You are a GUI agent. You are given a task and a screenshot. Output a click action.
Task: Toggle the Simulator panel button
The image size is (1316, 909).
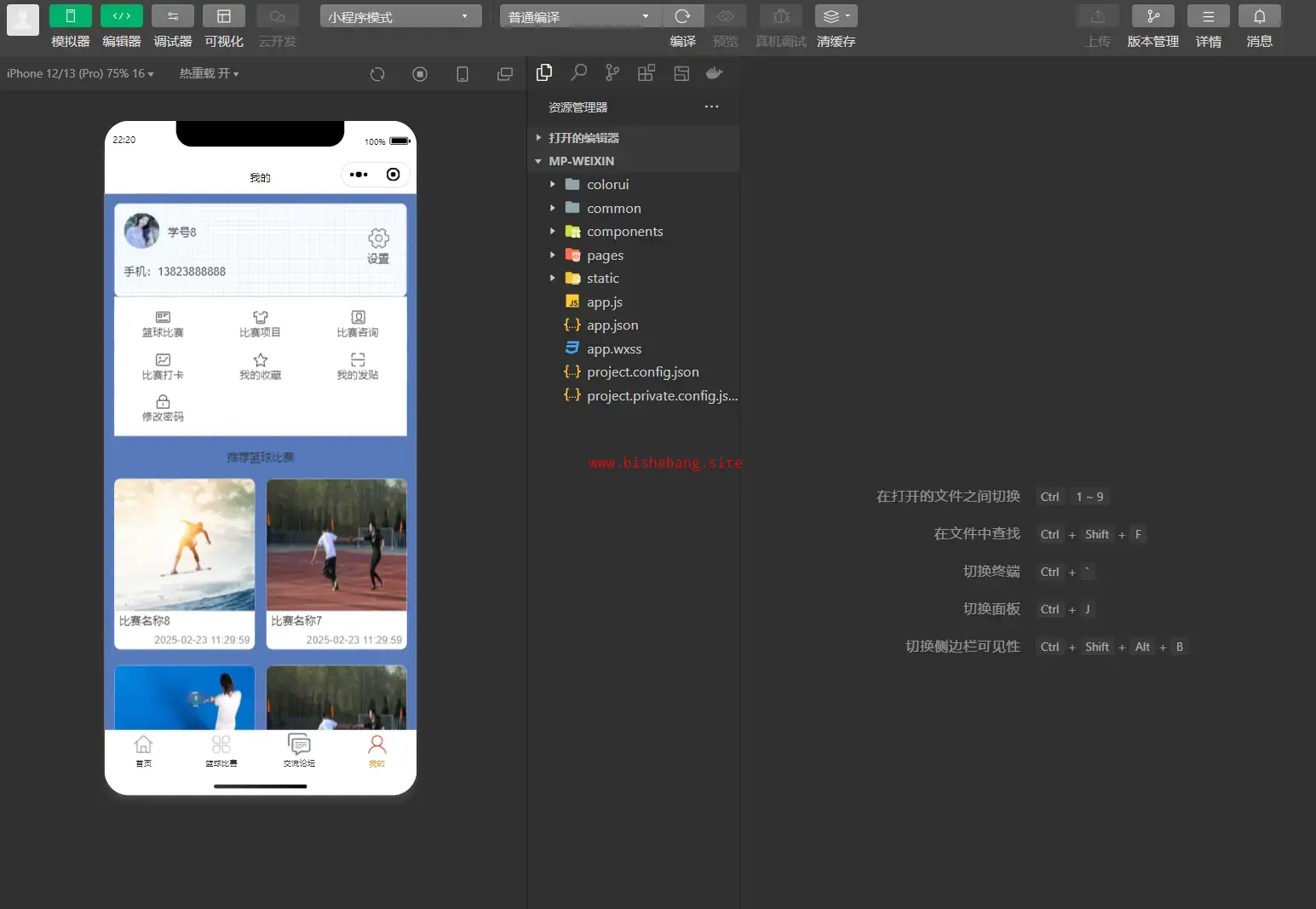point(71,16)
